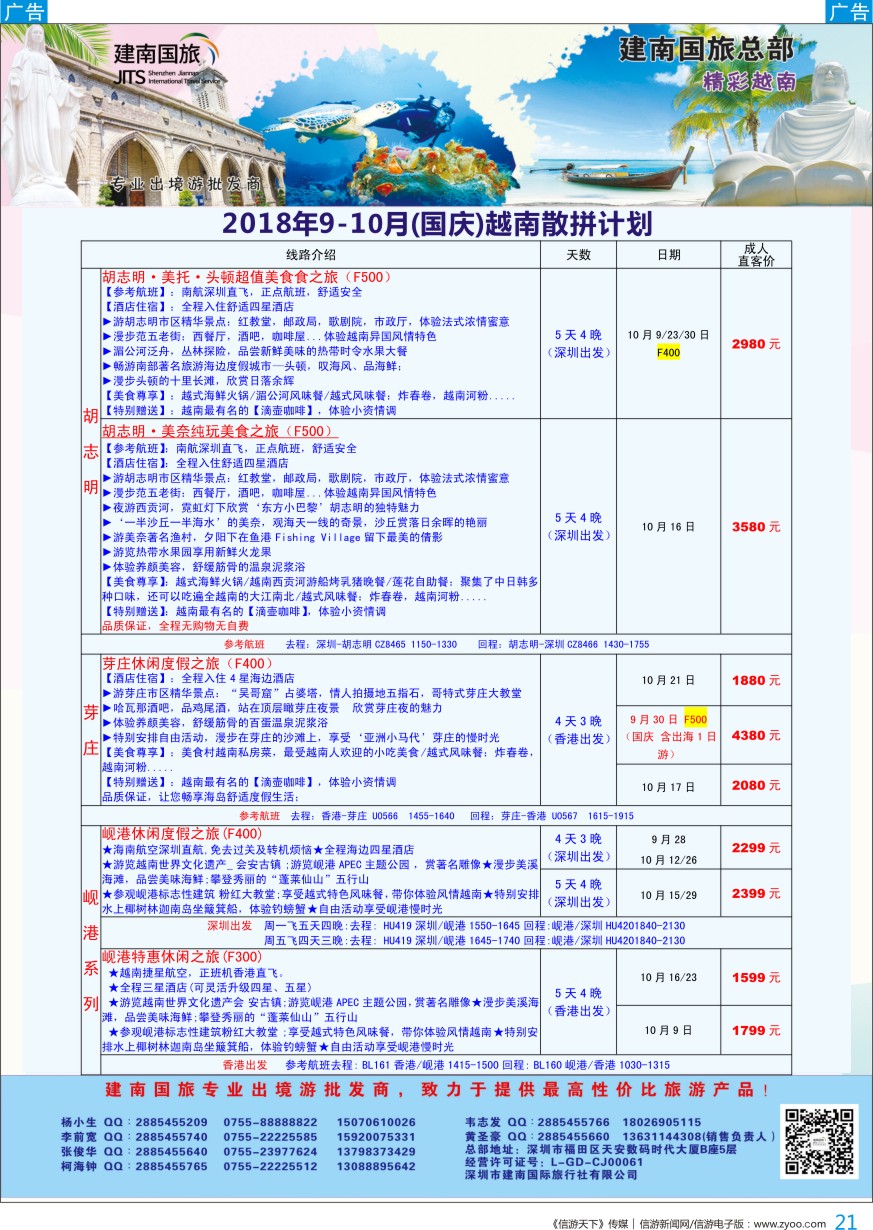The height and width of the screenshot is (1230, 873).
Task: Click the 2399元 price
Action: pyautogui.click(x=756, y=893)
